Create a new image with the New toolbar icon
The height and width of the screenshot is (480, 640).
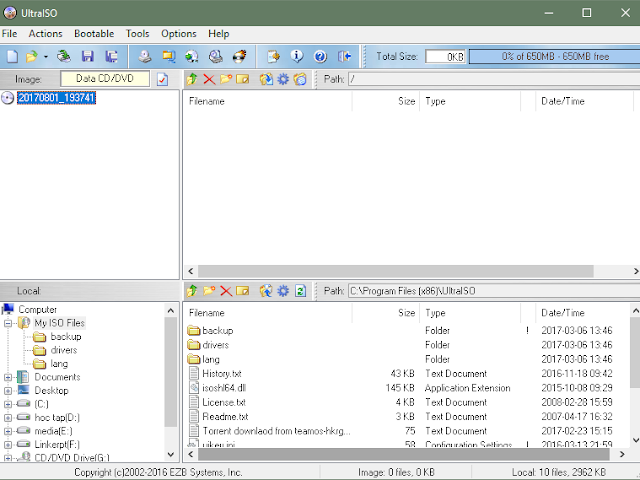tap(12, 56)
